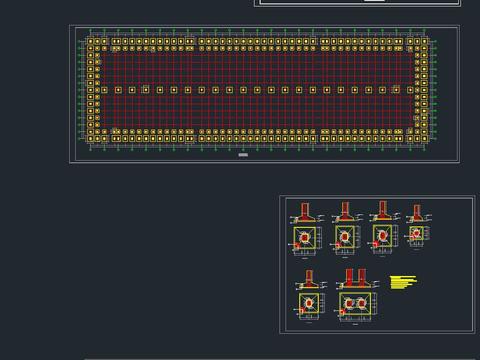
Task: Select the second footing plan in the top row
Action: click(x=345, y=236)
